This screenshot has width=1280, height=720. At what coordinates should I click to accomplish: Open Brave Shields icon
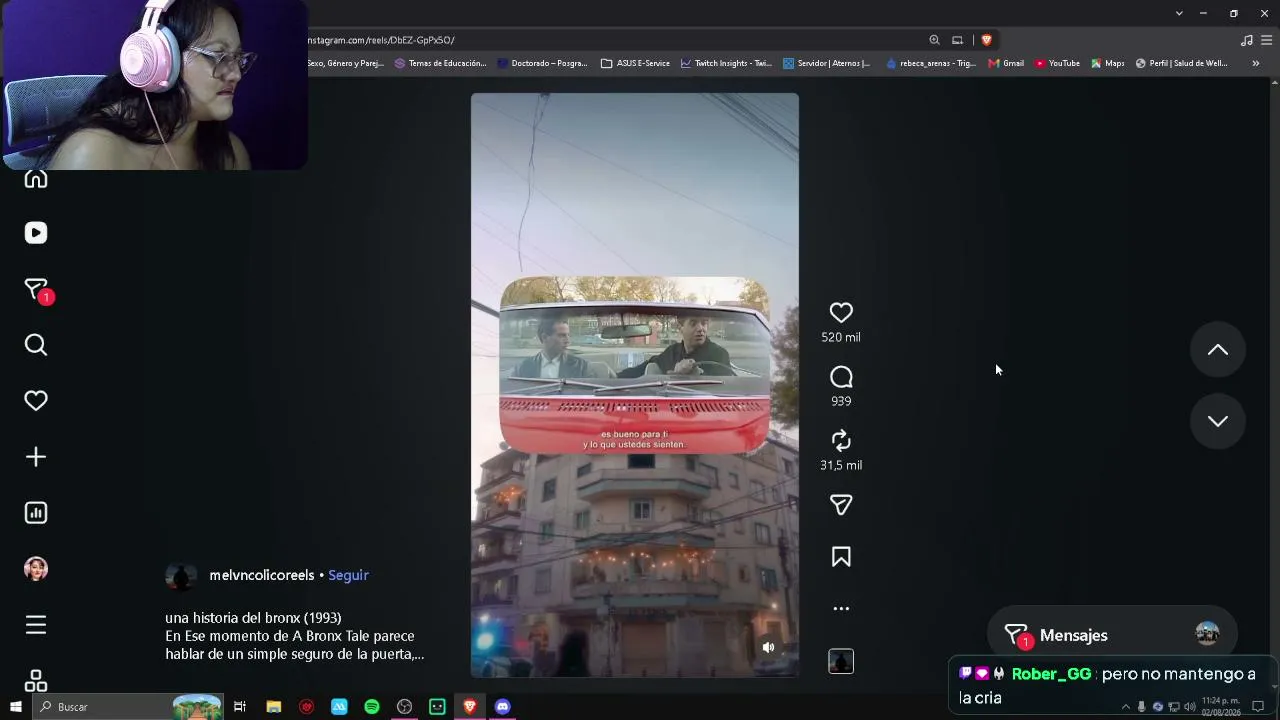point(986,40)
